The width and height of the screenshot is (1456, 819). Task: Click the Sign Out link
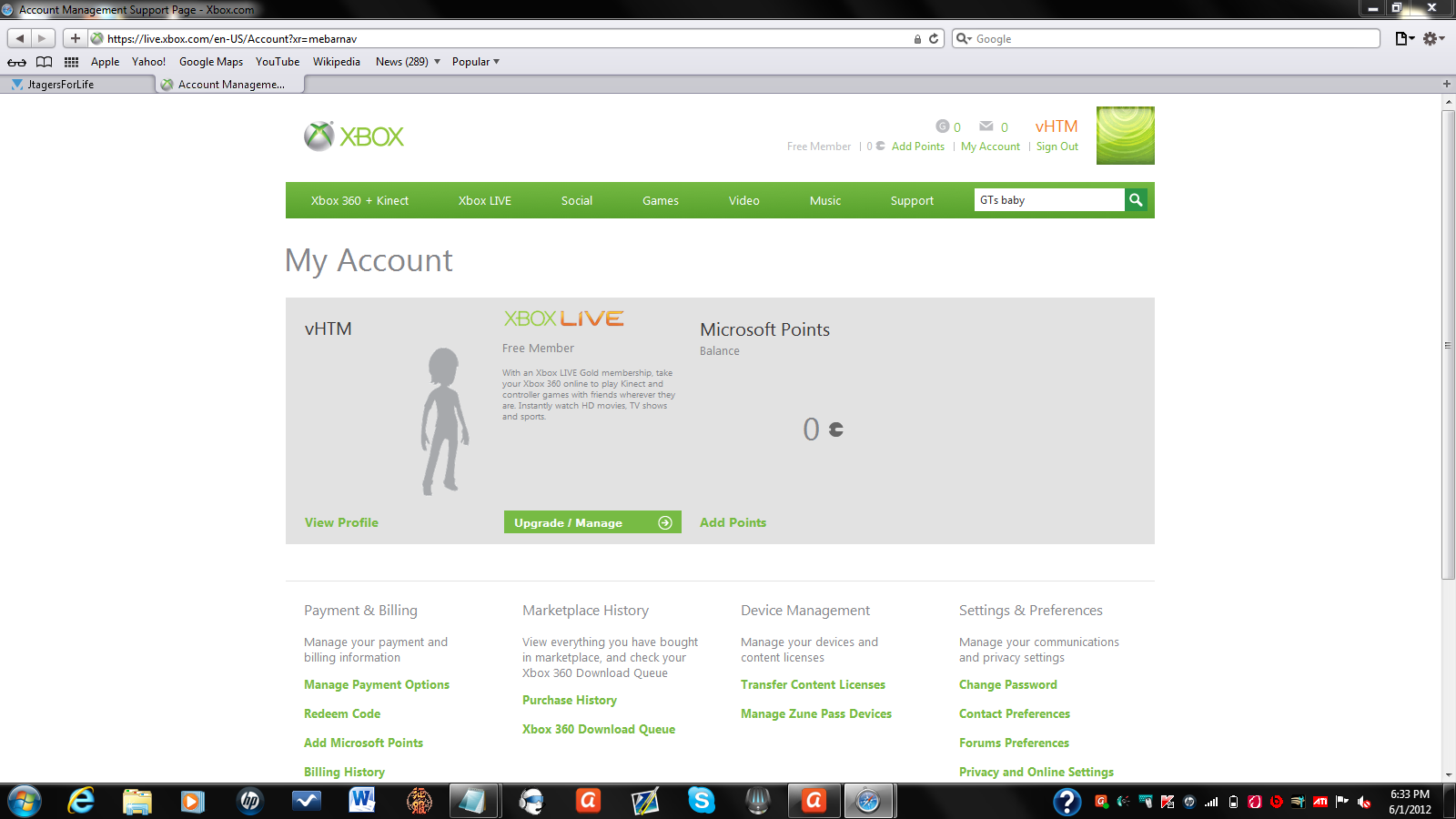(1057, 147)
